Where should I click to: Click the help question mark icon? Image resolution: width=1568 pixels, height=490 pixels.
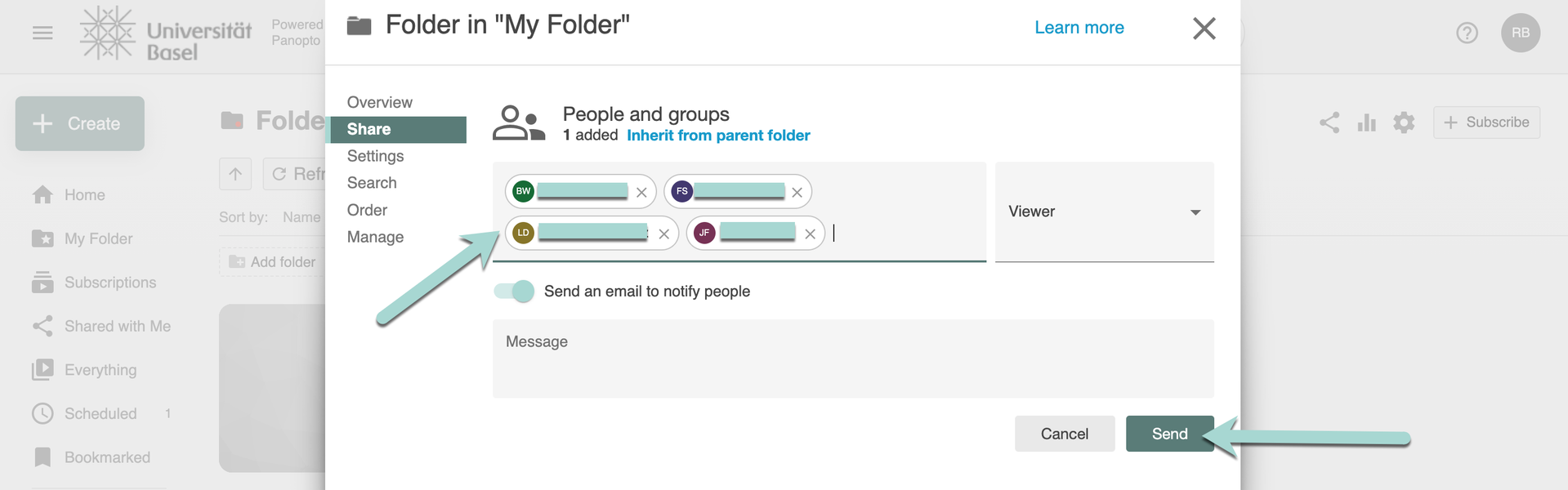tap(1467, 33)
